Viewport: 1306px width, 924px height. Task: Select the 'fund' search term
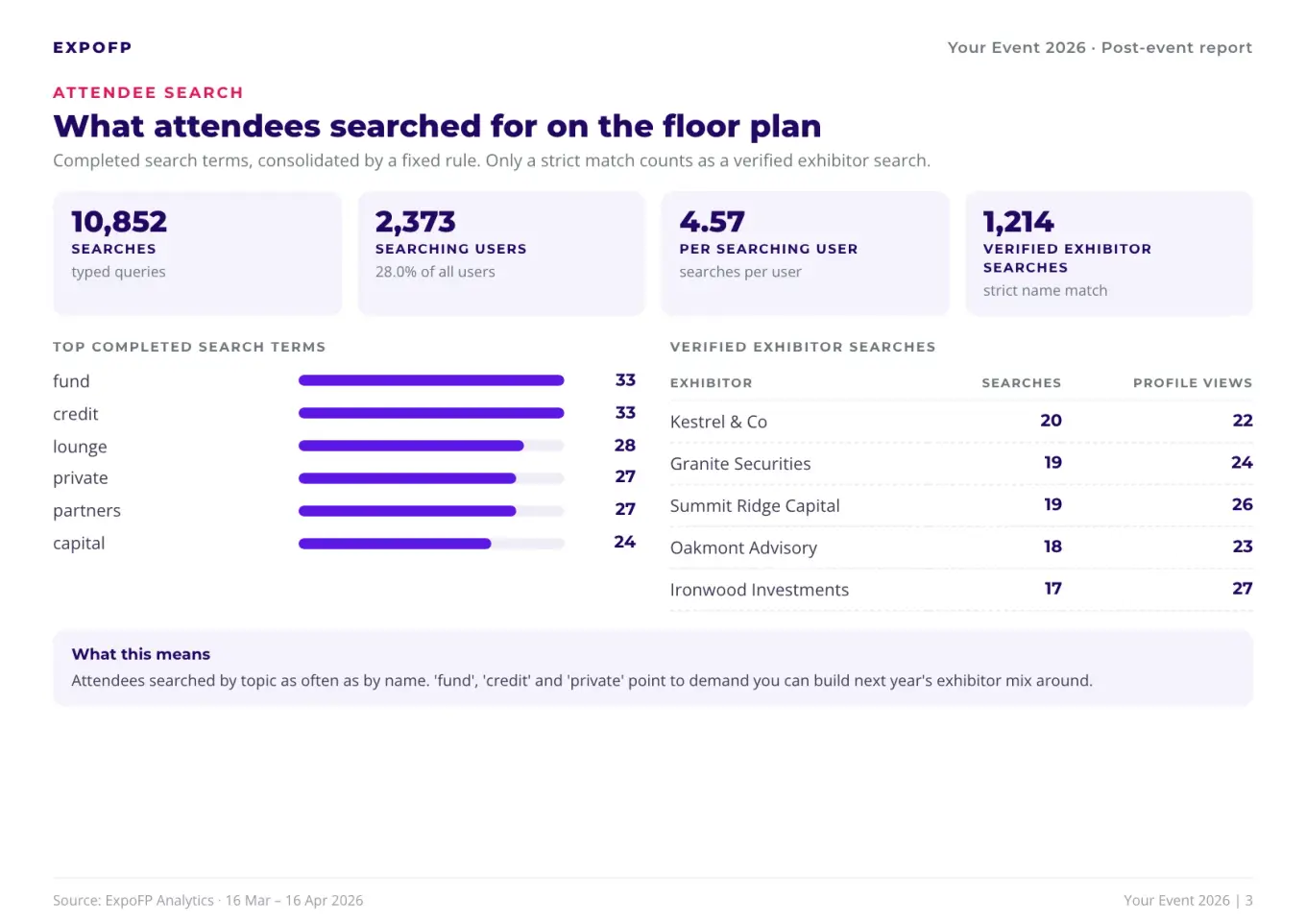pos(71,381)
